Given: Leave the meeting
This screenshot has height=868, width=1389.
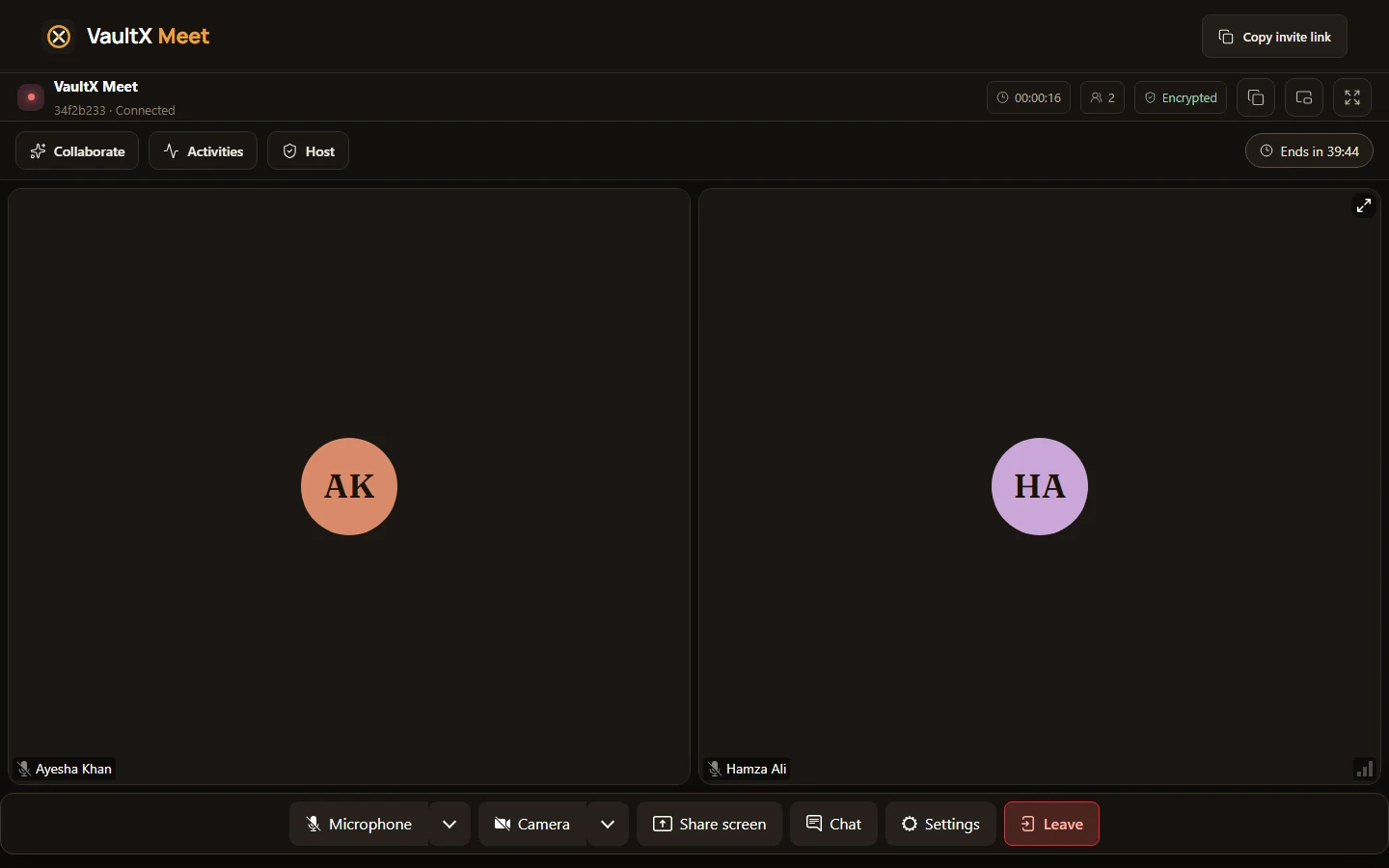Looking at the screenshot, I should click(x=1051, y=824).
